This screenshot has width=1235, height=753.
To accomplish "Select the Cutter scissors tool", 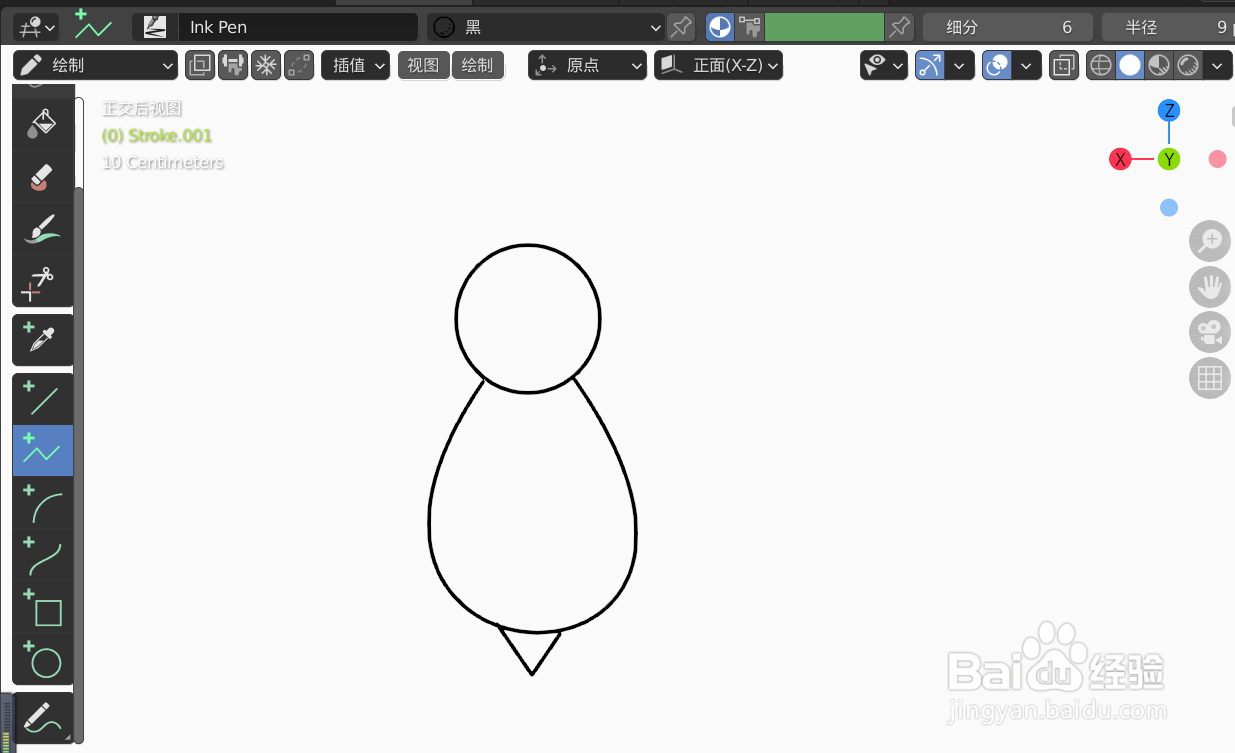I will (42, 281).
